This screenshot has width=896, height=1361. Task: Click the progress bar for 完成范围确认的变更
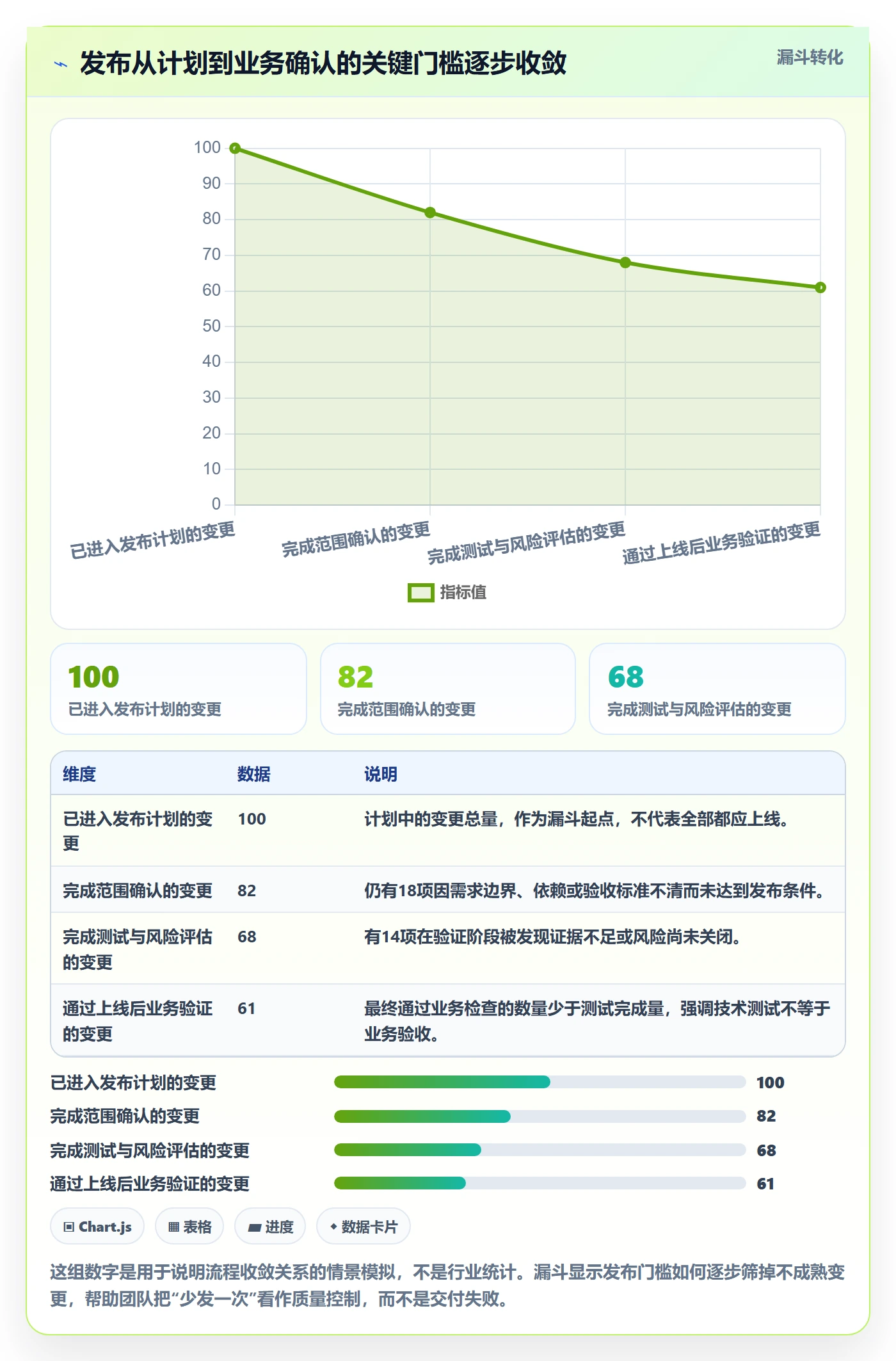[x=540, y=1116]
